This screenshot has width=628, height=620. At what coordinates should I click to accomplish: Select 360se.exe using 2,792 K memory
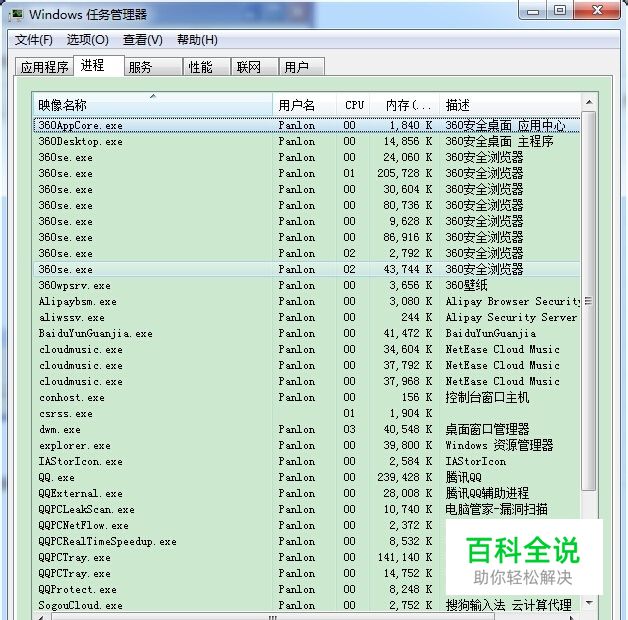(x=306, y=254)
